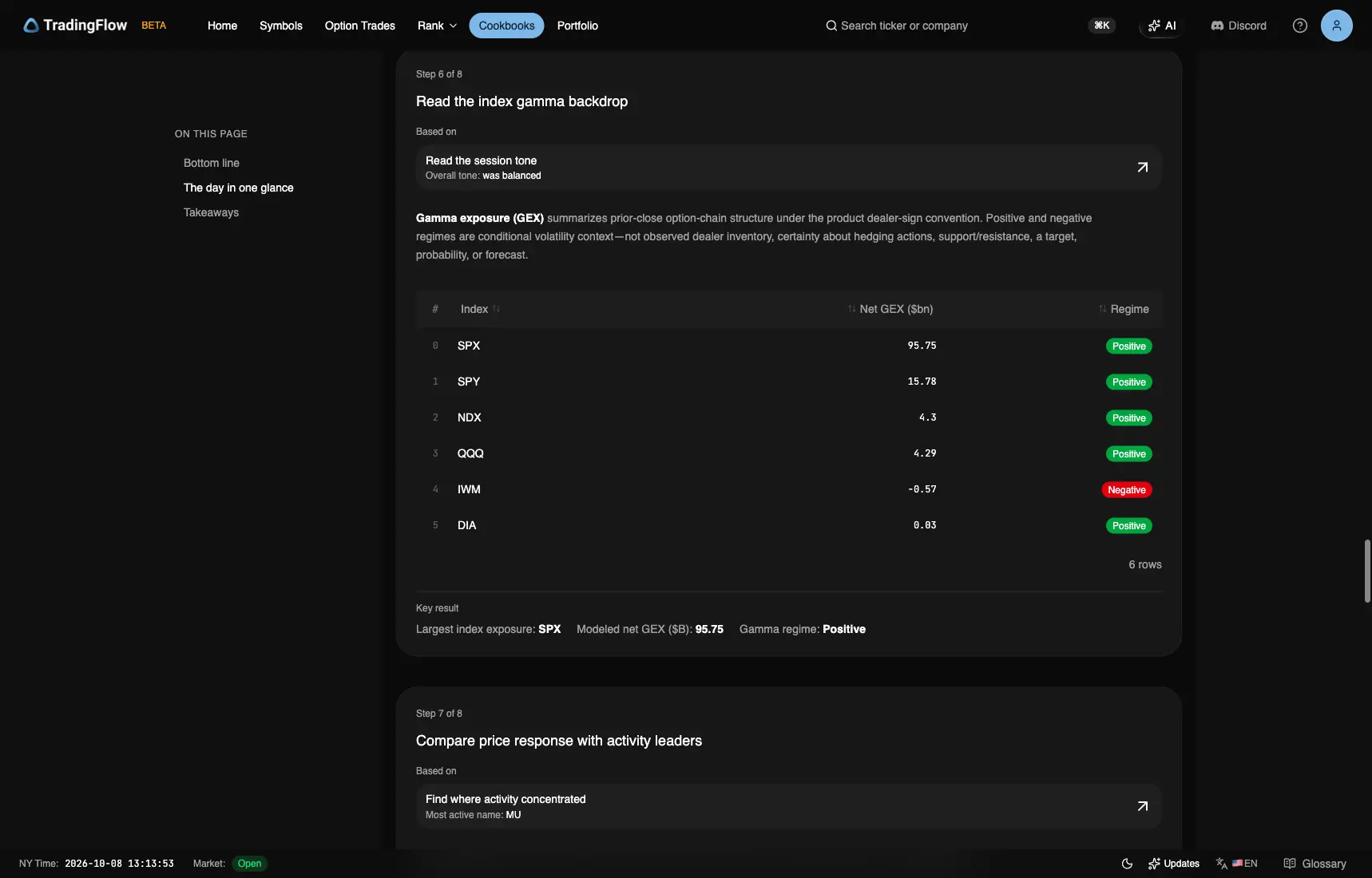This screenshot has width=1372, height=878.
Task: Click the Market Open status badge
Action: click(249, 864)
